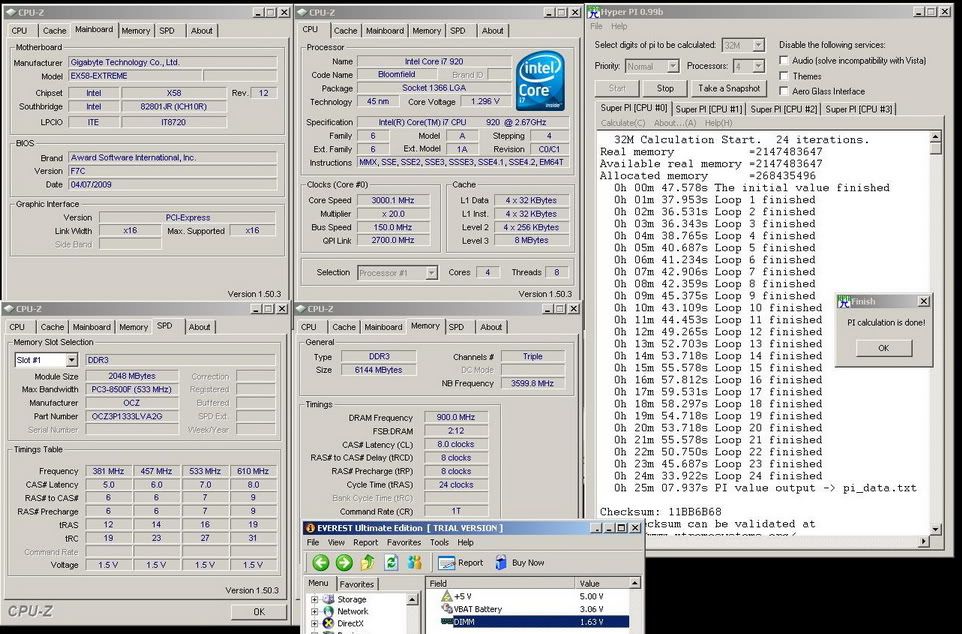Open Report from the EVEREST toolbar

pyautogui.click(x=462, y=563)
